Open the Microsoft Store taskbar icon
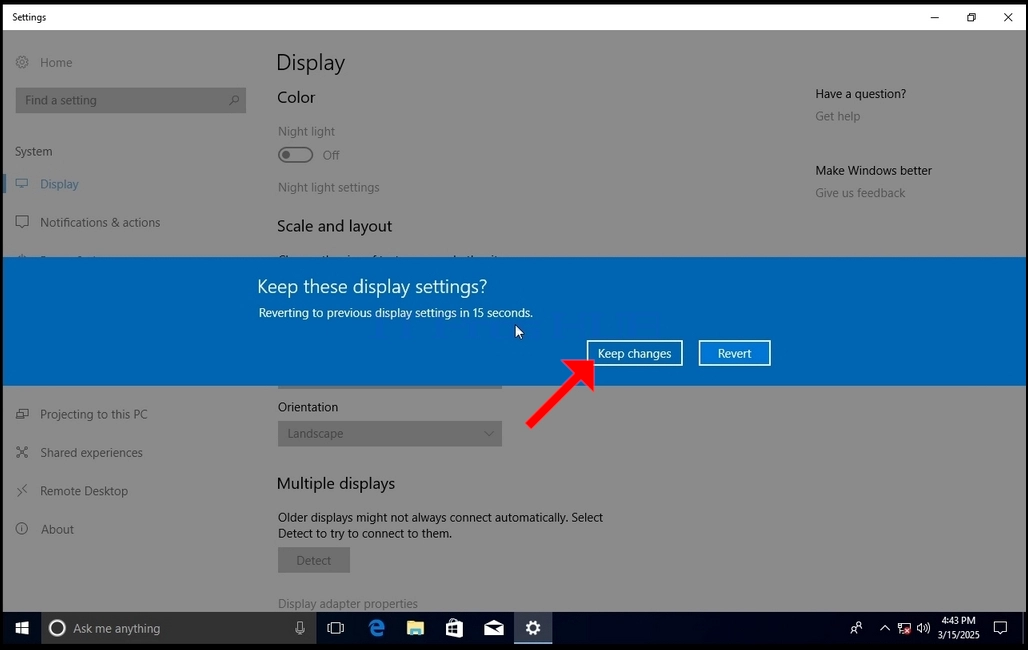The height and width of the screenshot is (650, 1028). click(454, 628)
